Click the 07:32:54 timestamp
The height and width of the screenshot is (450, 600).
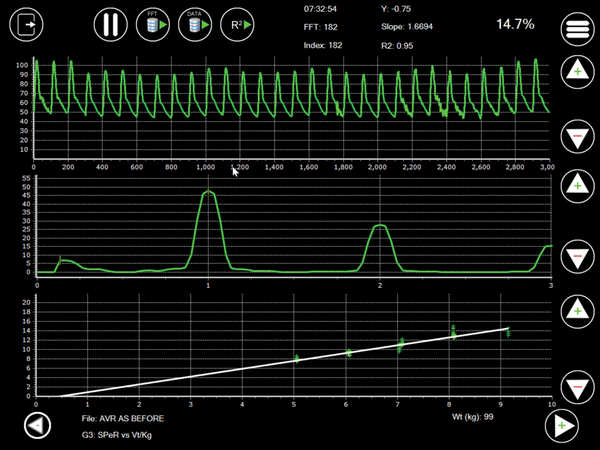point(320,9)
